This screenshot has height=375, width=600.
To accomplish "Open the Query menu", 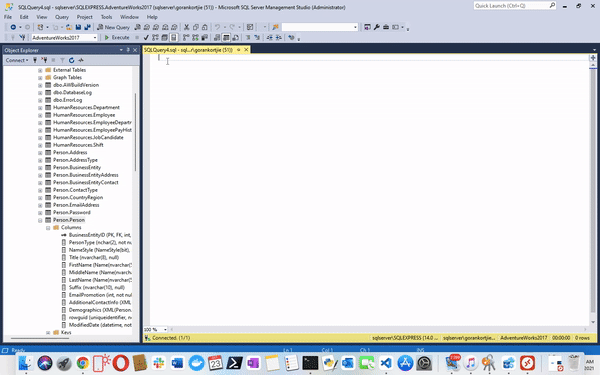I will tap(62, 17).
